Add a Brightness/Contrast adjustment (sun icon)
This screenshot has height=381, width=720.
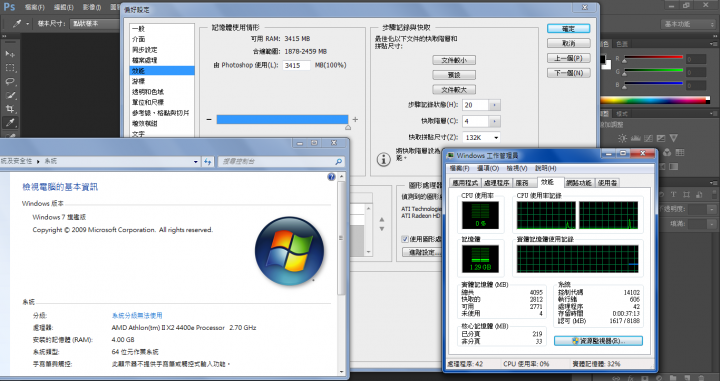click(x=622, y=138)
